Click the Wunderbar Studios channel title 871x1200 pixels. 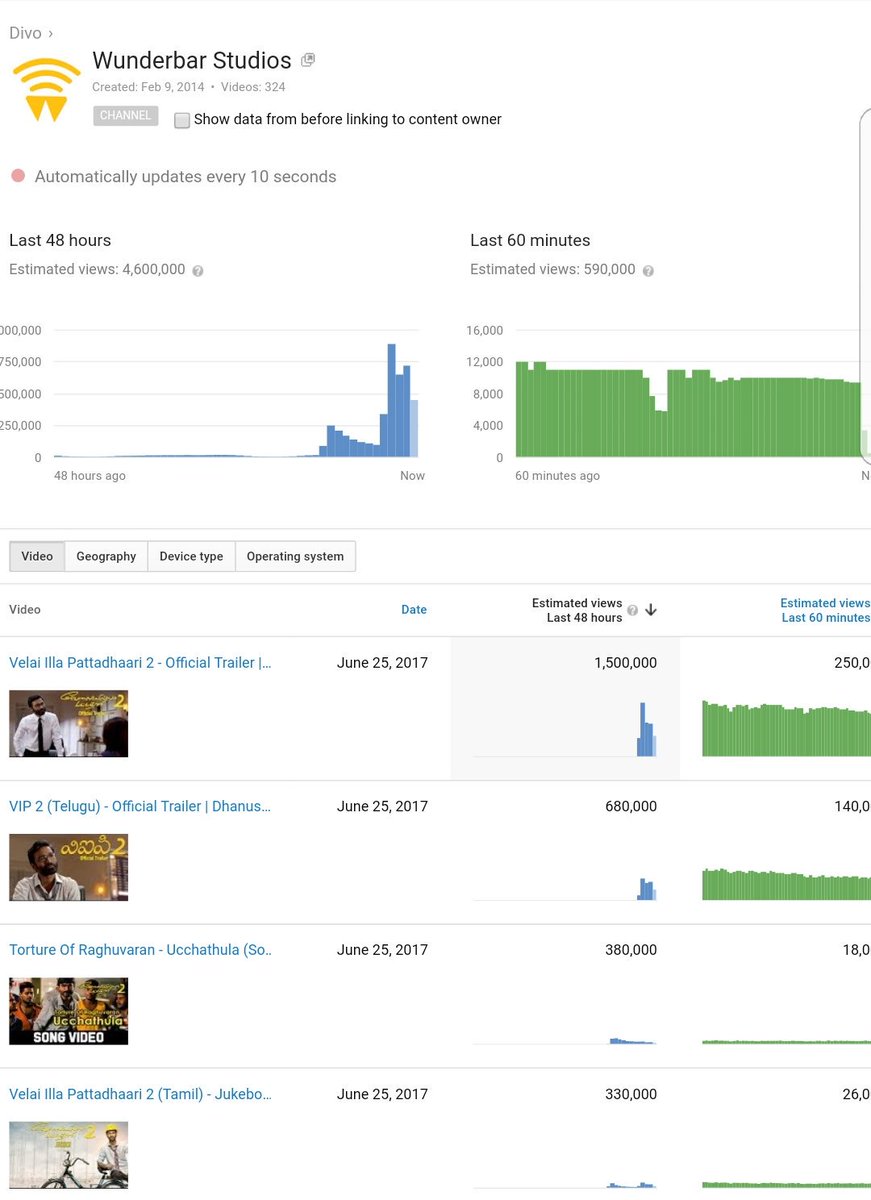(192, 60)
